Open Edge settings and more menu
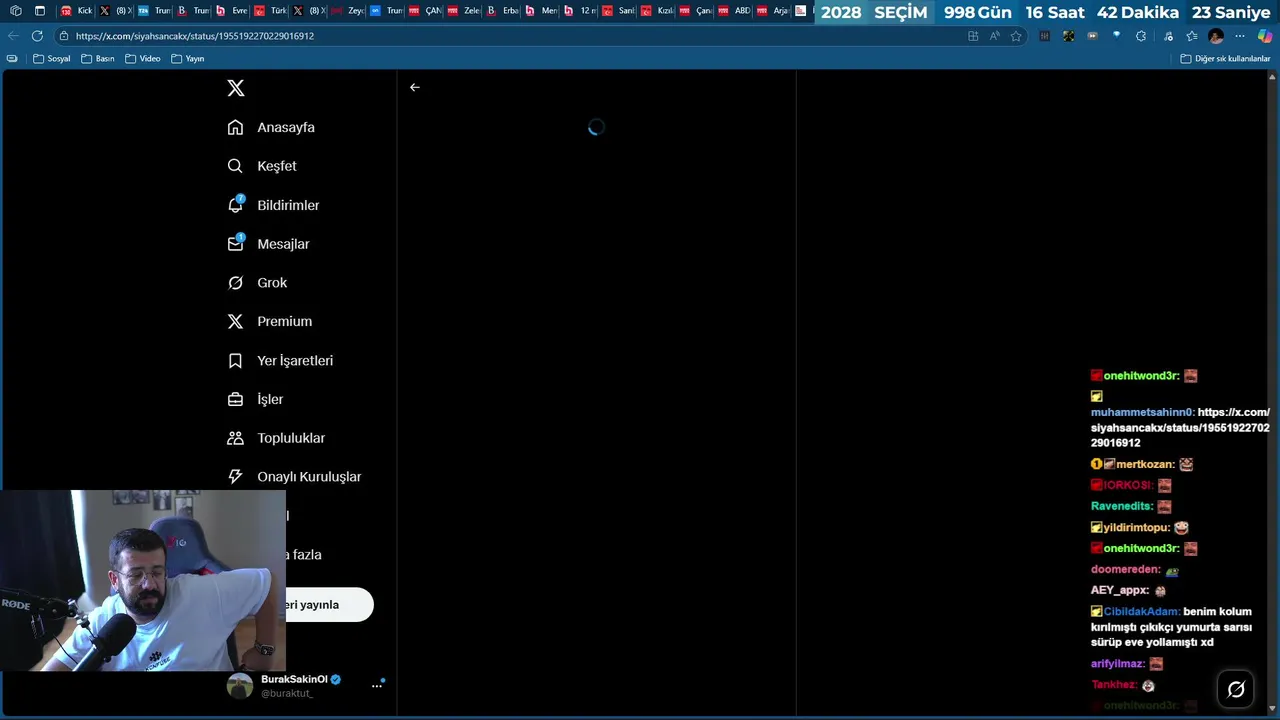The height and width of the screenshot is (720, 1280). tap(1240, 36)
